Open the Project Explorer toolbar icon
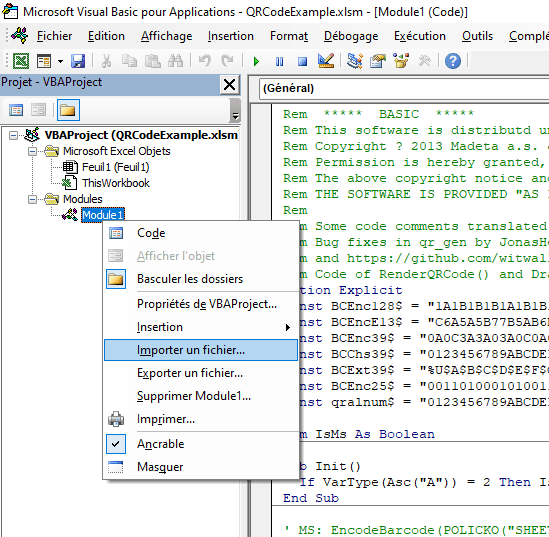The width and height of the screenshot is (549, 537). [x=355, y=61]
